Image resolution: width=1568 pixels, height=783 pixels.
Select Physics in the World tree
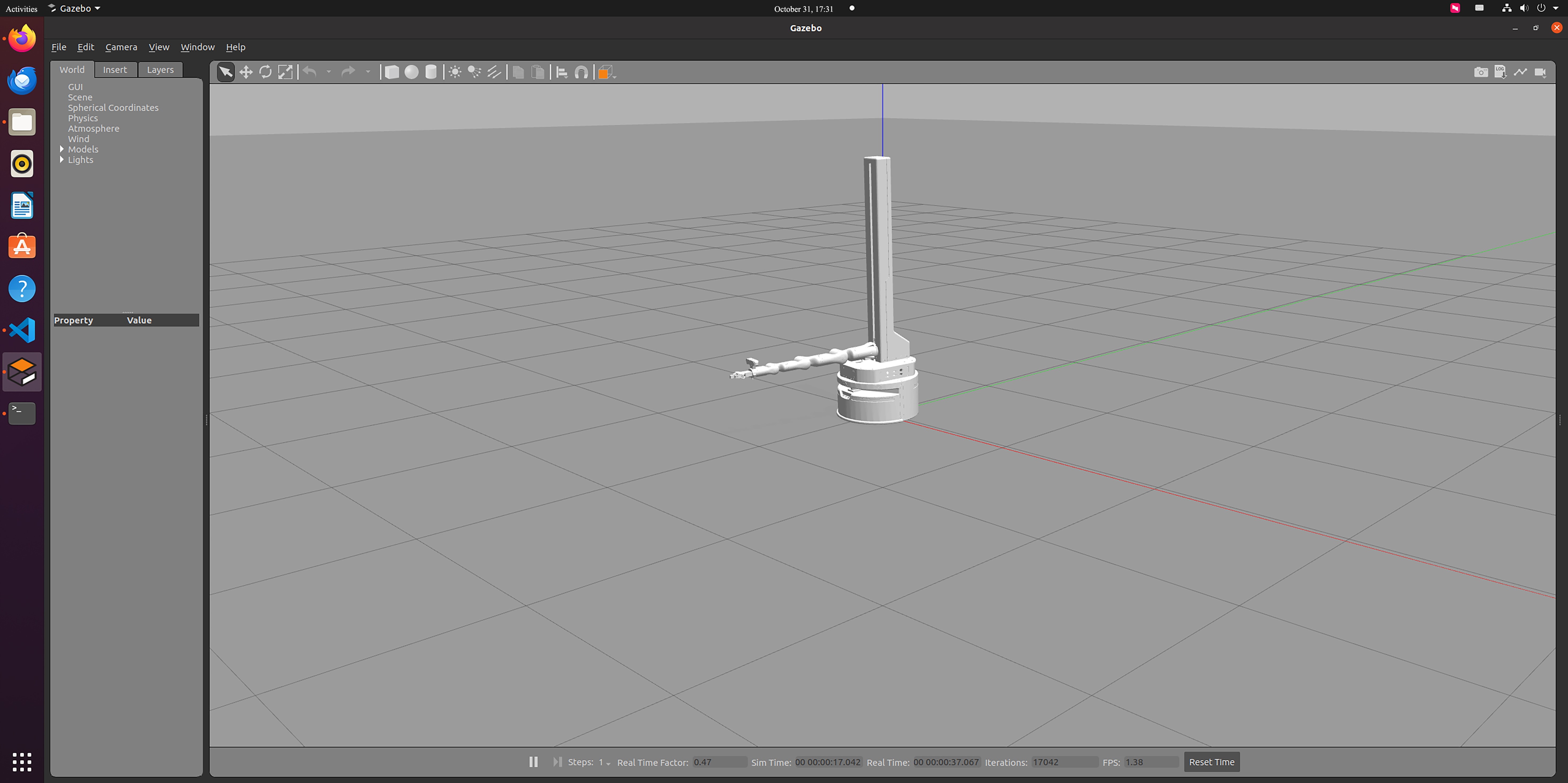[83, 118]
